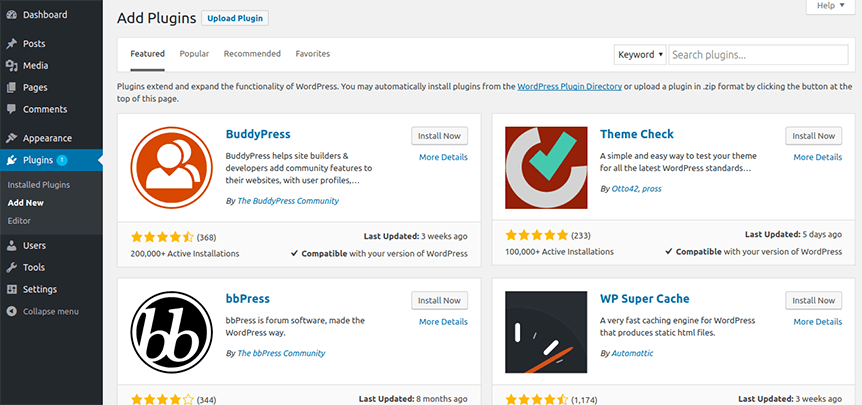Install the Theme Check plugin now
Viewport: 862px width, 405px height.
pos(814,136)
